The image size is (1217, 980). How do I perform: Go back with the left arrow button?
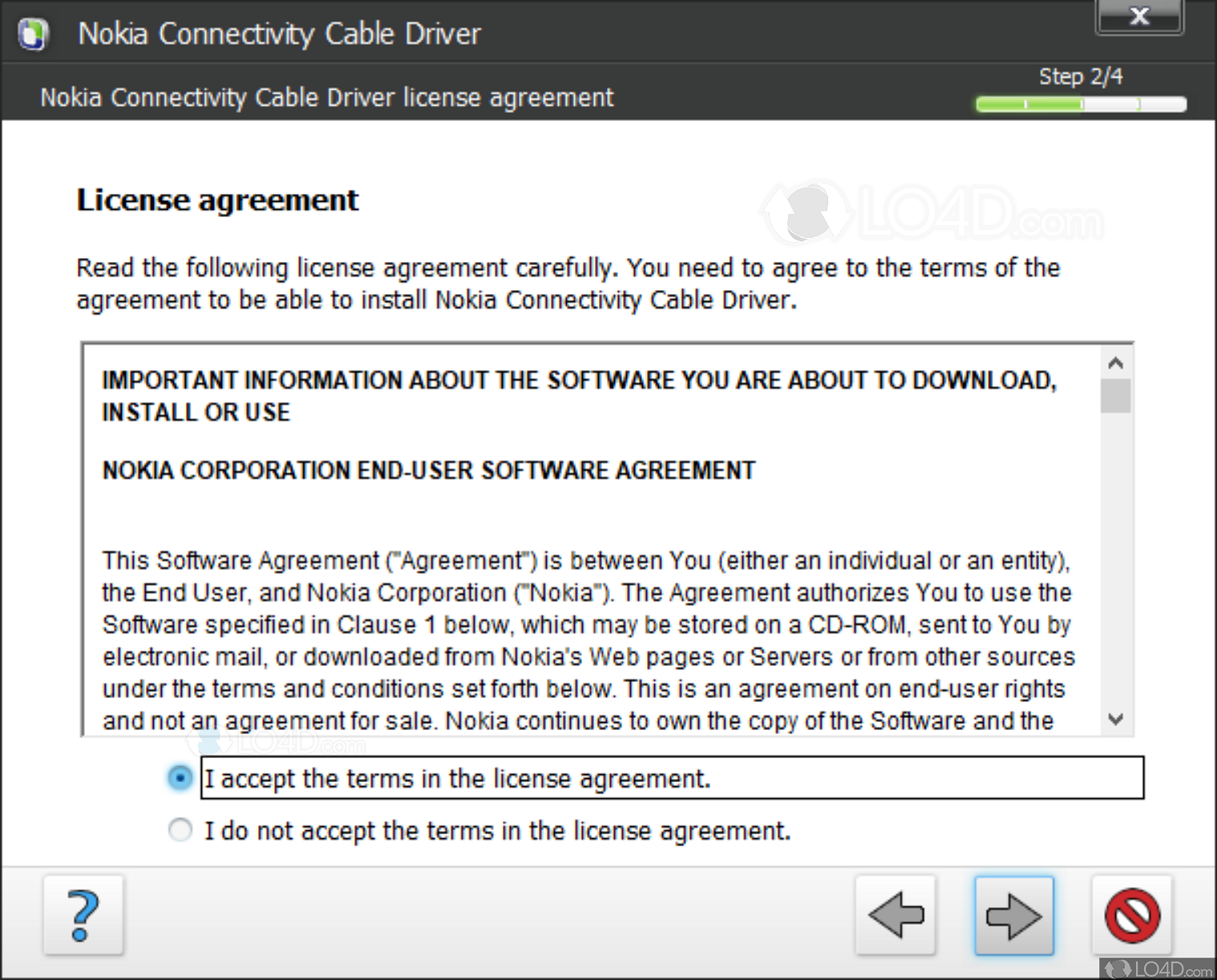896,915
